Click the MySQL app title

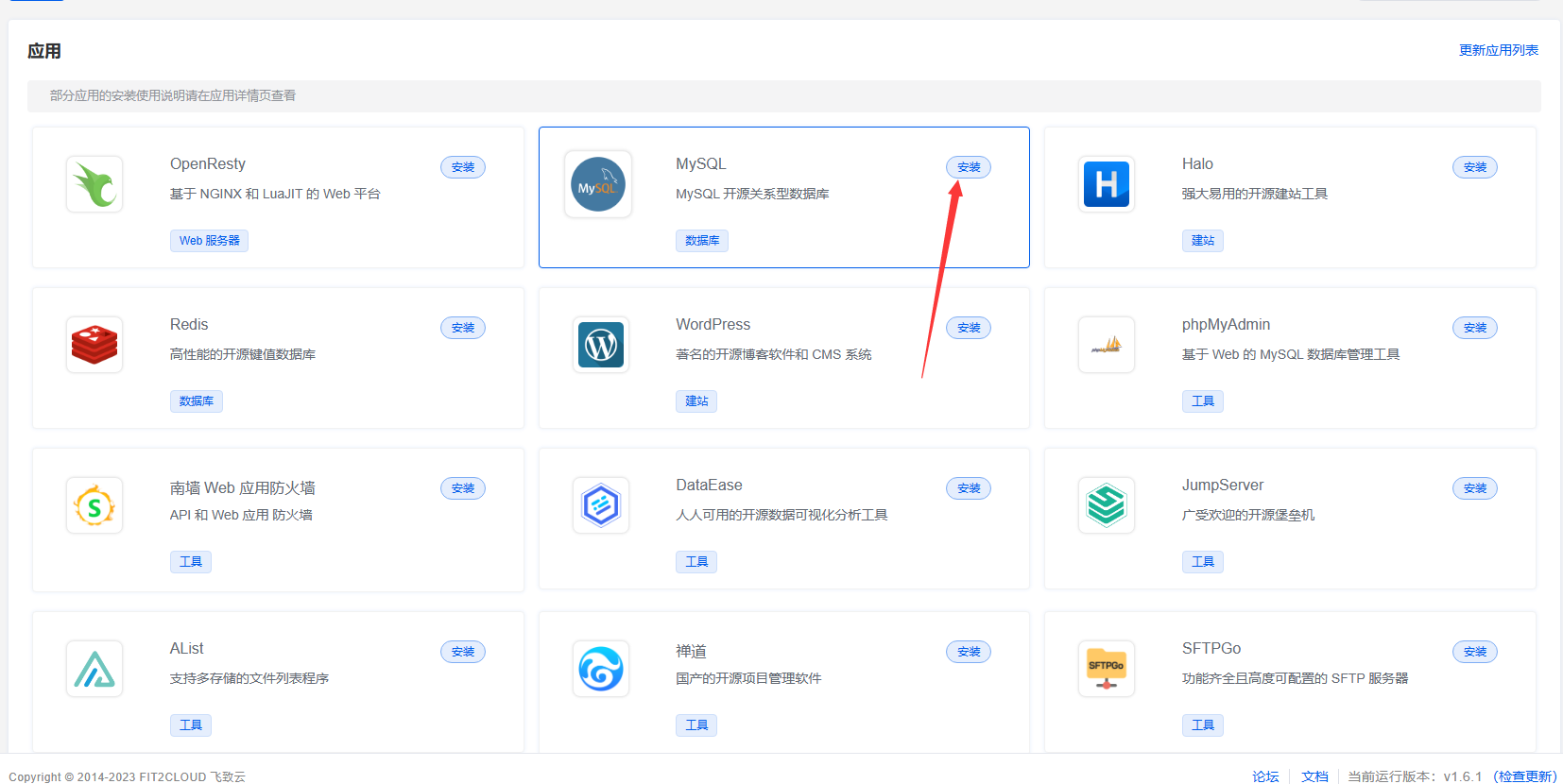701,164
